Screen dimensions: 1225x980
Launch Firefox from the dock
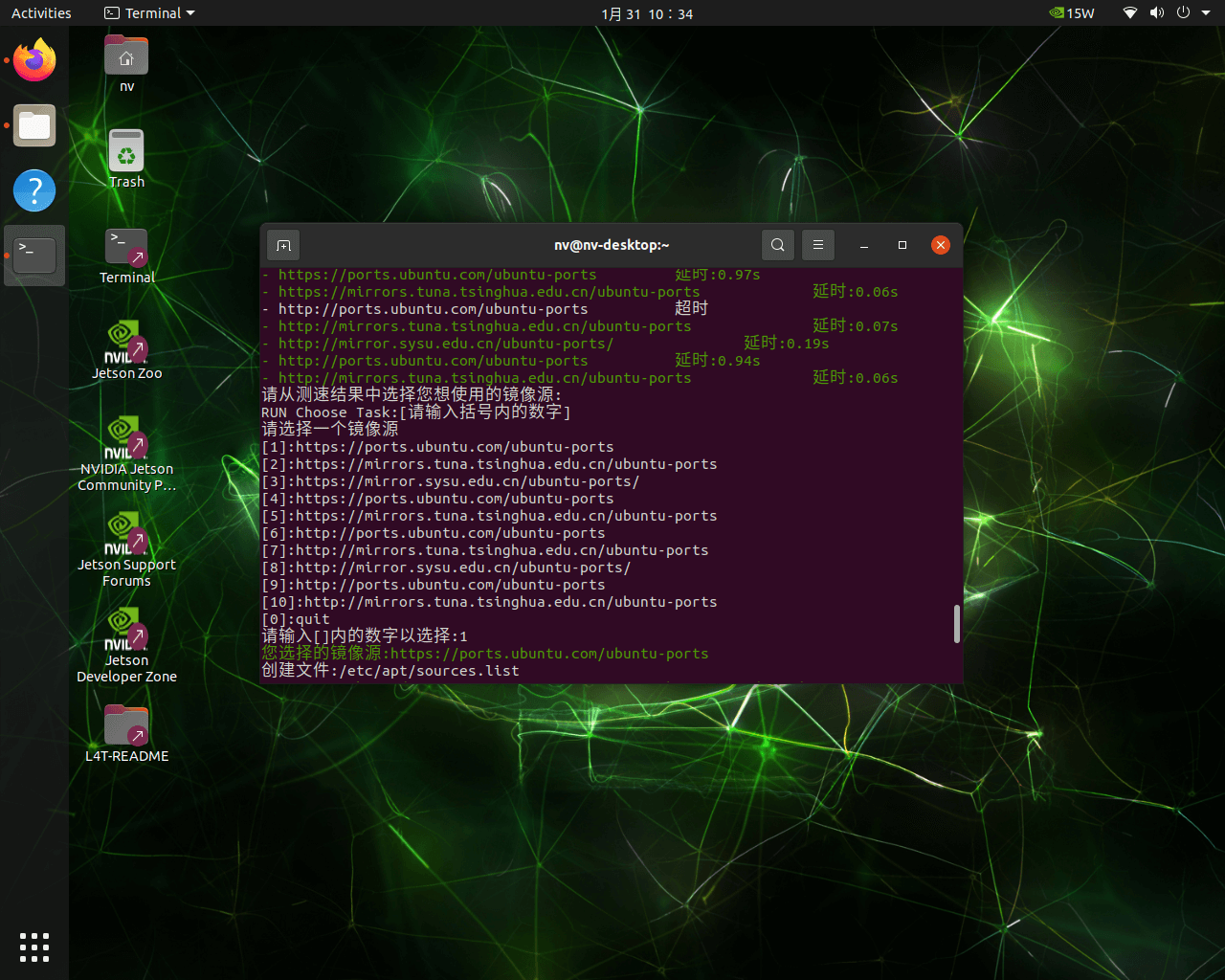(x=34, y=61)
